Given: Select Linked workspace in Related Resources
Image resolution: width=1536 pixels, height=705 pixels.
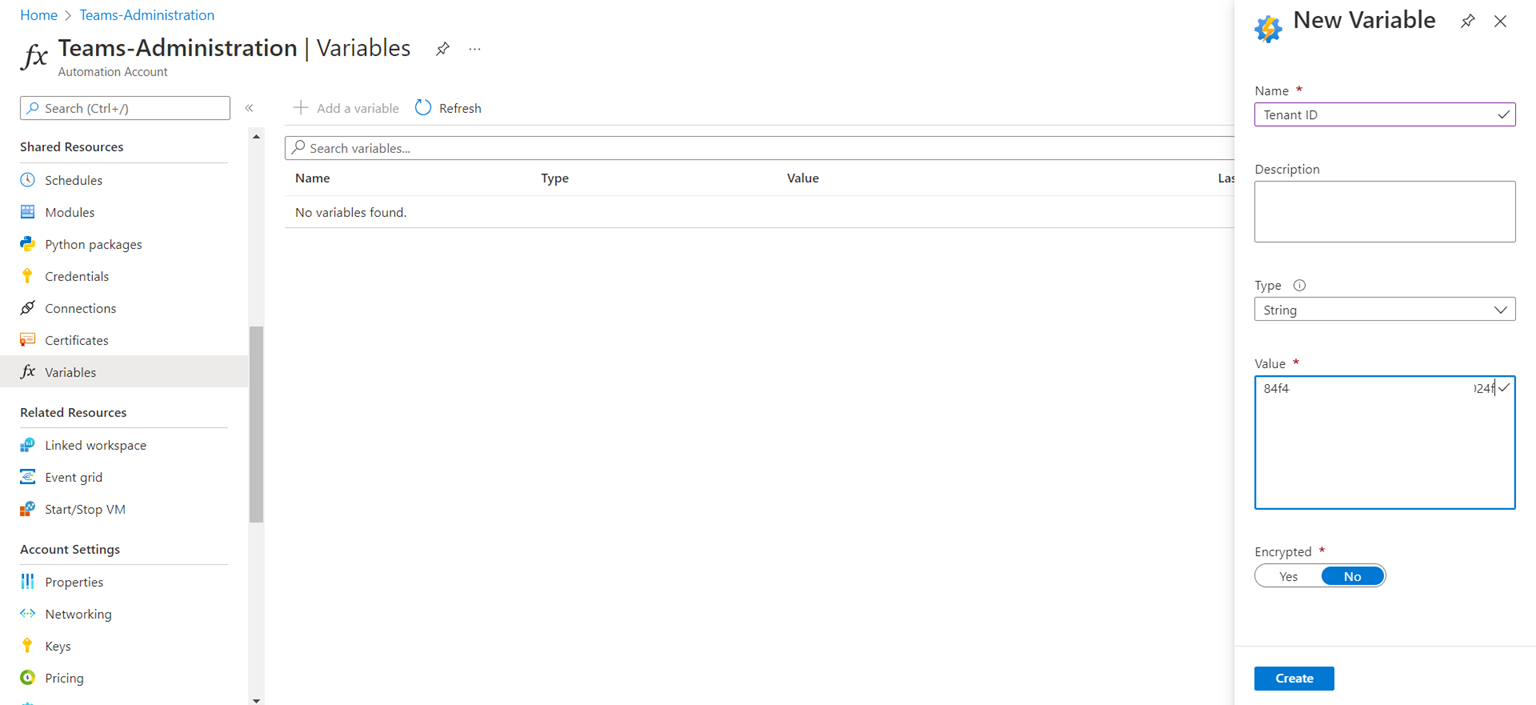Looking at the screenshot, I should (x=95, y=445).
